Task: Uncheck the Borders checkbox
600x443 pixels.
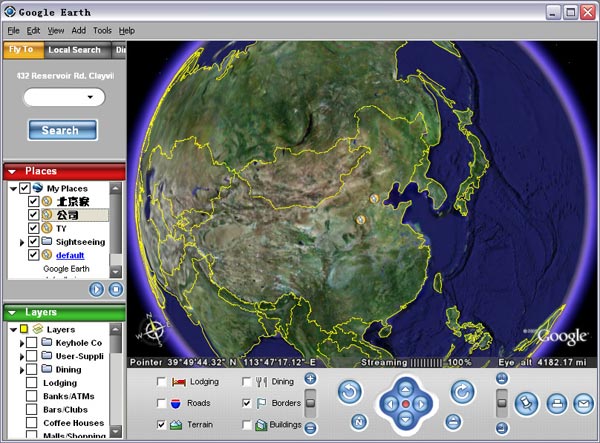Action: (247, 403)
